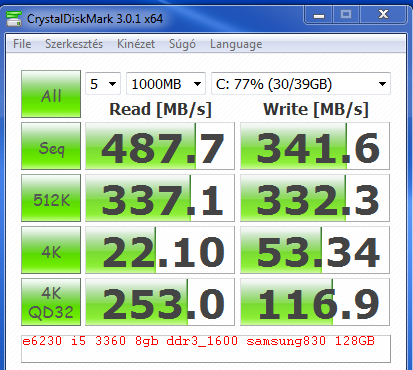This screenshot has height=370, width=413.
Task: Run all benchmarks with the All button
Action: pyautogui.click(x=51, y=94)
